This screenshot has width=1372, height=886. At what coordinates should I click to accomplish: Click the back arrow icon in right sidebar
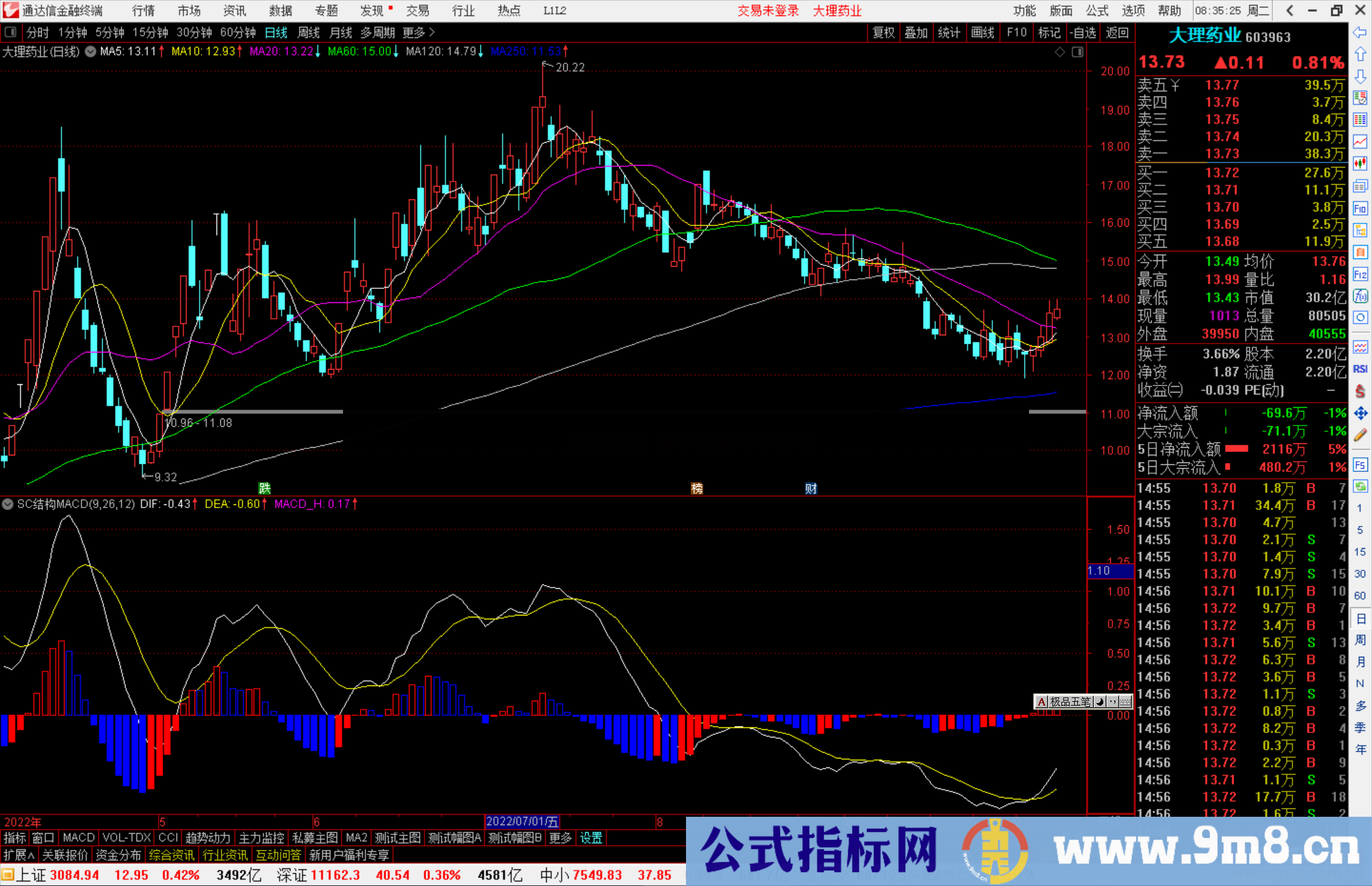[x=1360, y=32]
